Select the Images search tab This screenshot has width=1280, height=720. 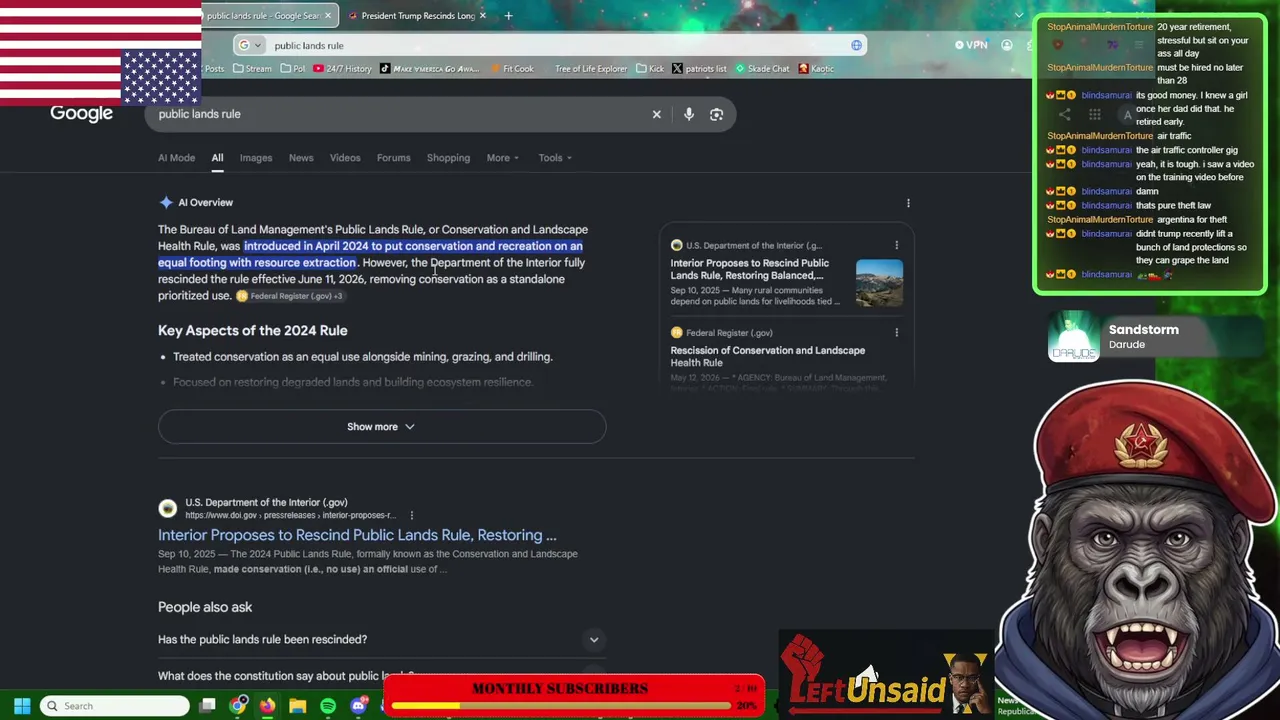click(x=256, y=158)
